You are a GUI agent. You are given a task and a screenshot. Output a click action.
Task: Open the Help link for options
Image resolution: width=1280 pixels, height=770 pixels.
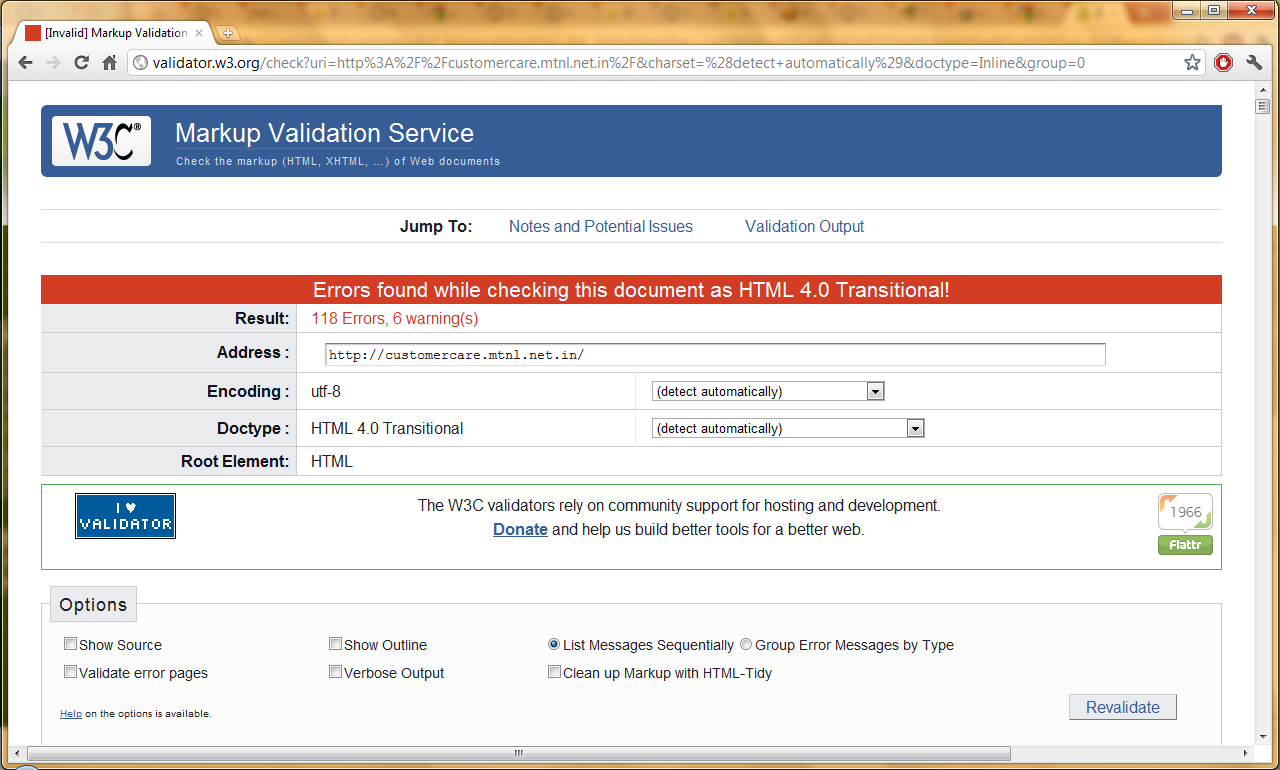[x=71, y=714]
